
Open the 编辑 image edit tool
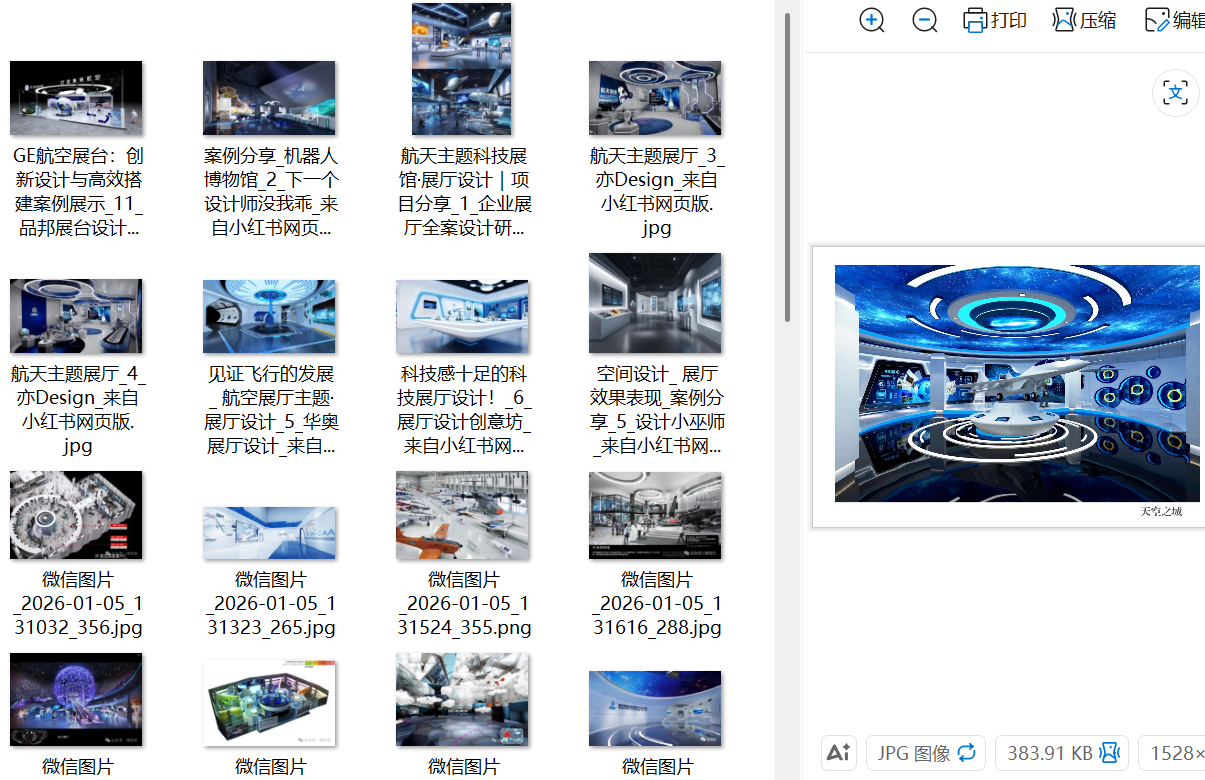click(1174, 21)
